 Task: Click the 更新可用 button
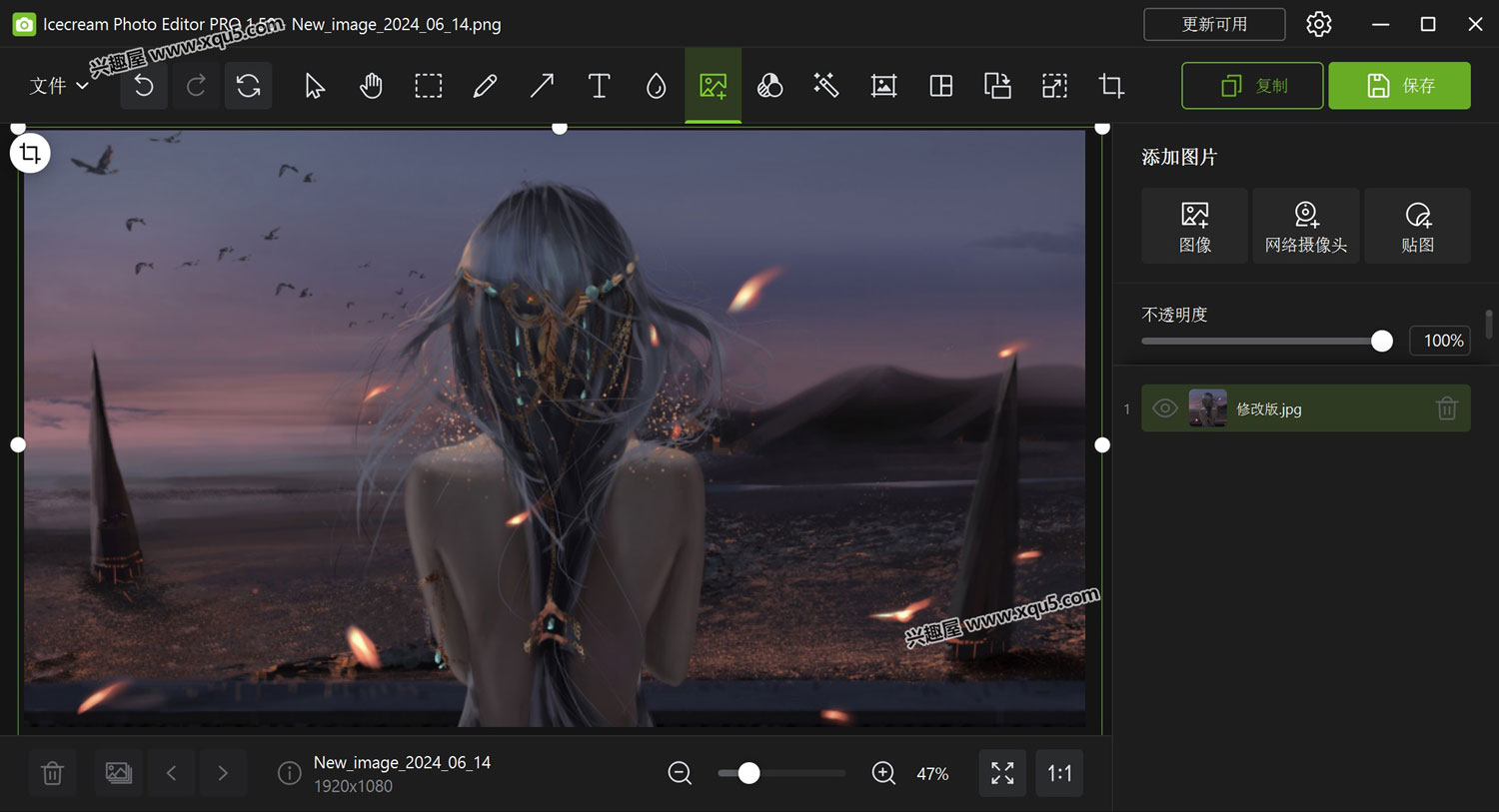1214,24
